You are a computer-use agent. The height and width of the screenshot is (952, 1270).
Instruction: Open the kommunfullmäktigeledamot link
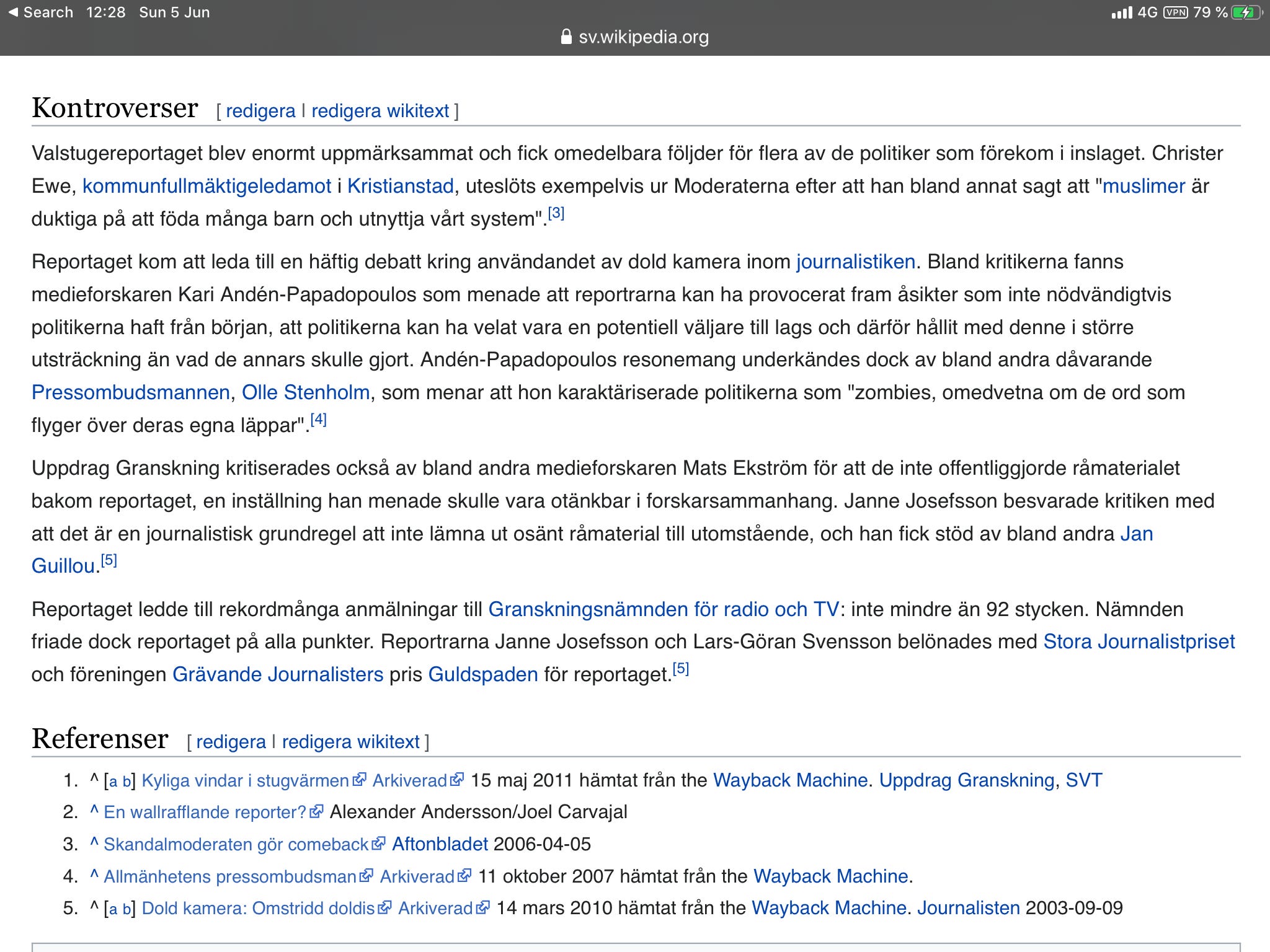(206, 186)
